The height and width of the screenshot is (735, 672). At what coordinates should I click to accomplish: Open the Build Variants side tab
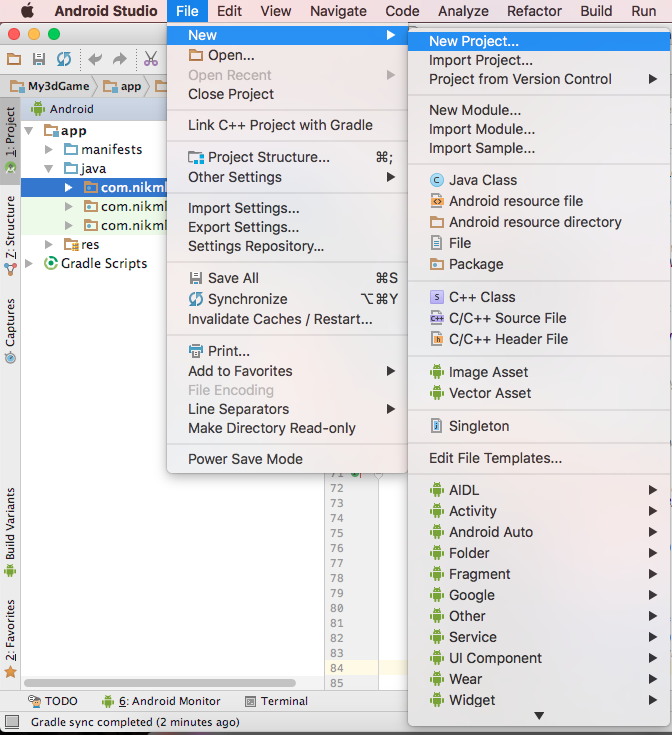10,532
